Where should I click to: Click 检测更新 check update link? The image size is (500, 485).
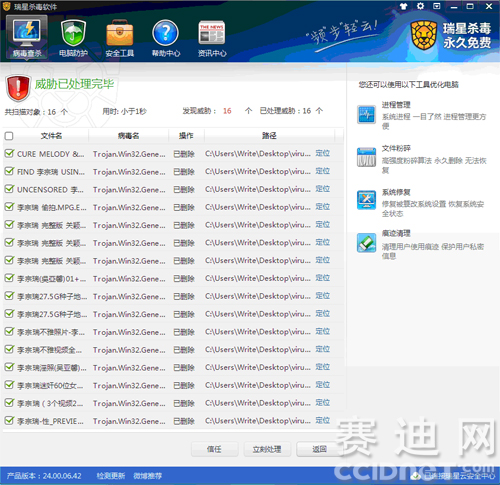[x=111, y=476]
